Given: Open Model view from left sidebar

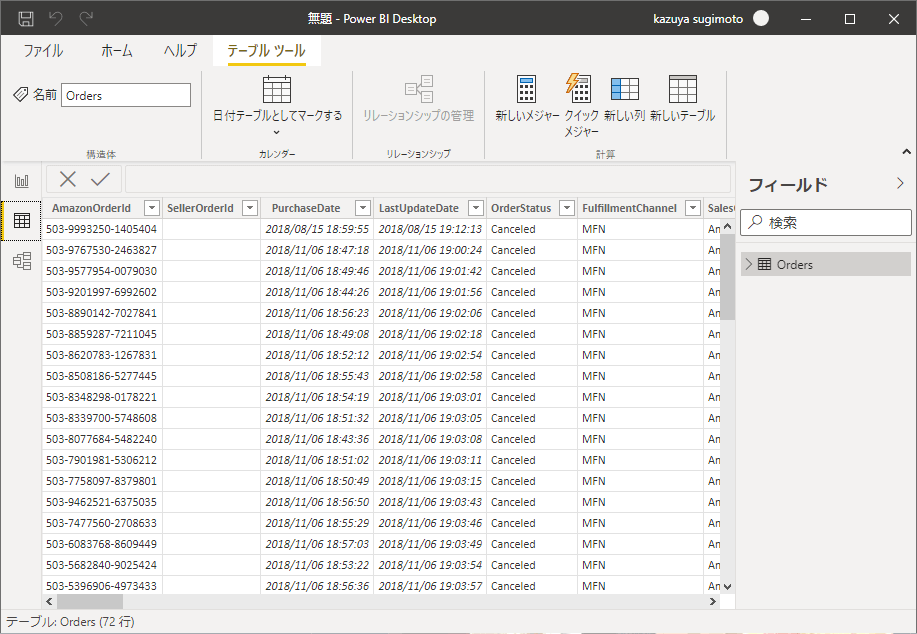Looking at the screenshot, I should click(x=21, y=261).
